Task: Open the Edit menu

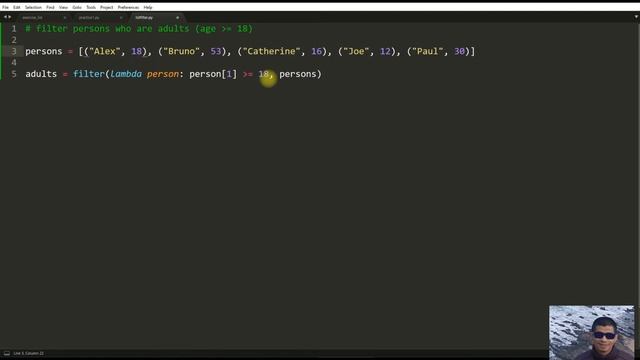Action: click(x=17, y=7)
